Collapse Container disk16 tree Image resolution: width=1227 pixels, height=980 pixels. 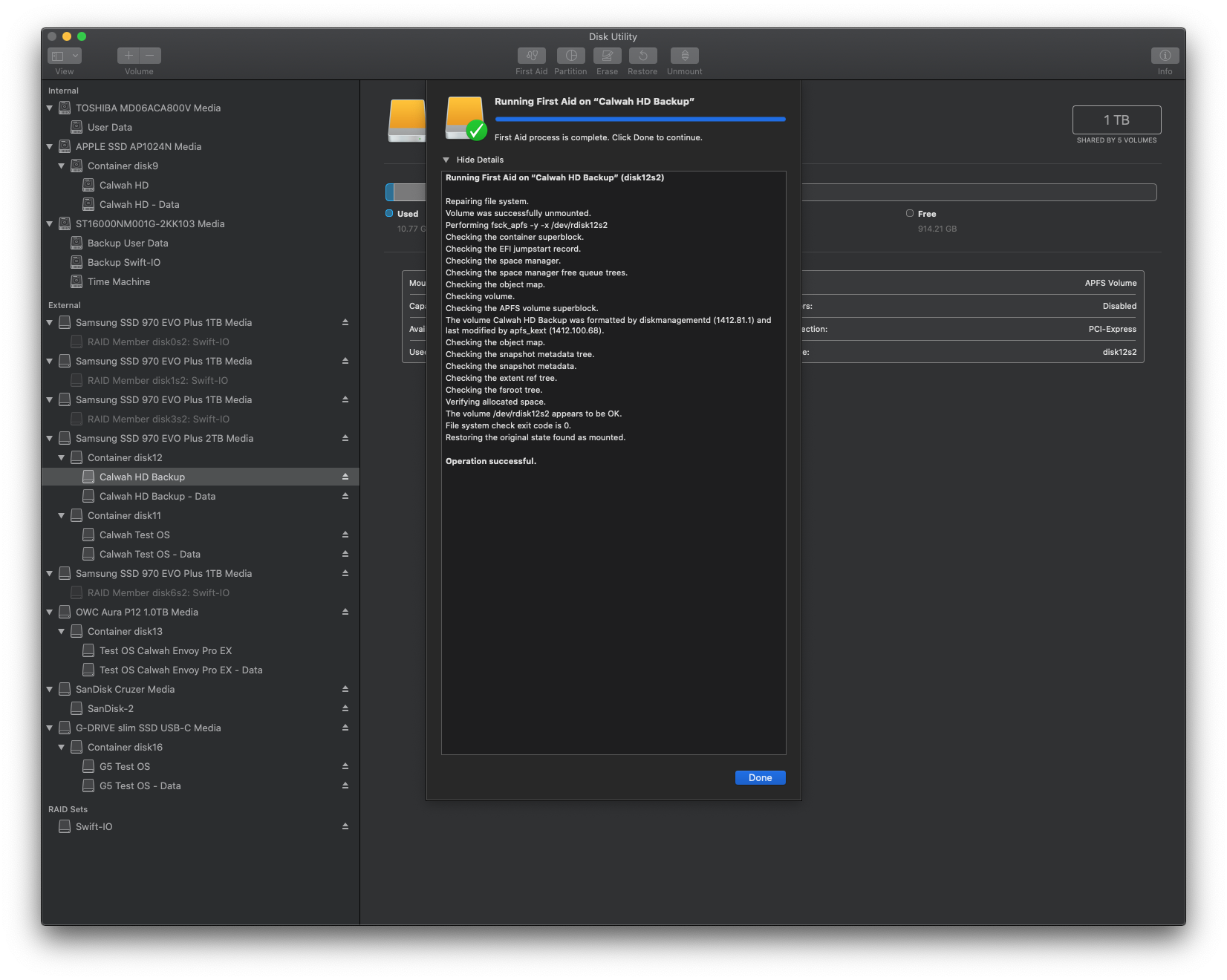(x=62, y=747)
